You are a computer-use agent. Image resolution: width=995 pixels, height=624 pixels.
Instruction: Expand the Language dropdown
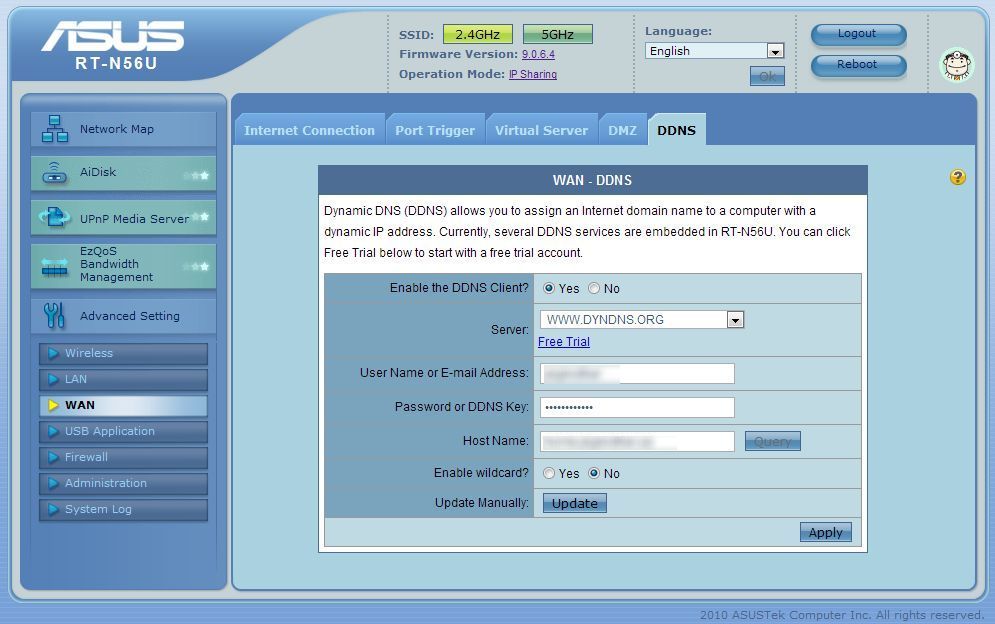(774, 51)
